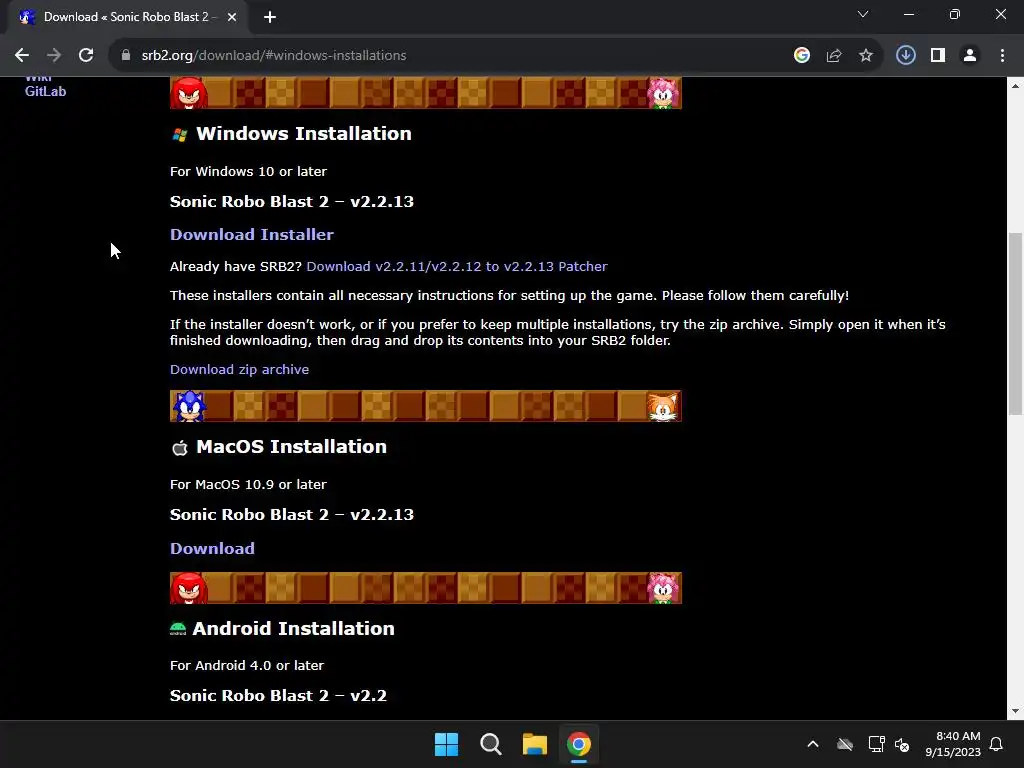This screenshot has width=1024, height=768.
Task: Click the Apple logo beside MacOS Installation
Action: click(180, 448)
